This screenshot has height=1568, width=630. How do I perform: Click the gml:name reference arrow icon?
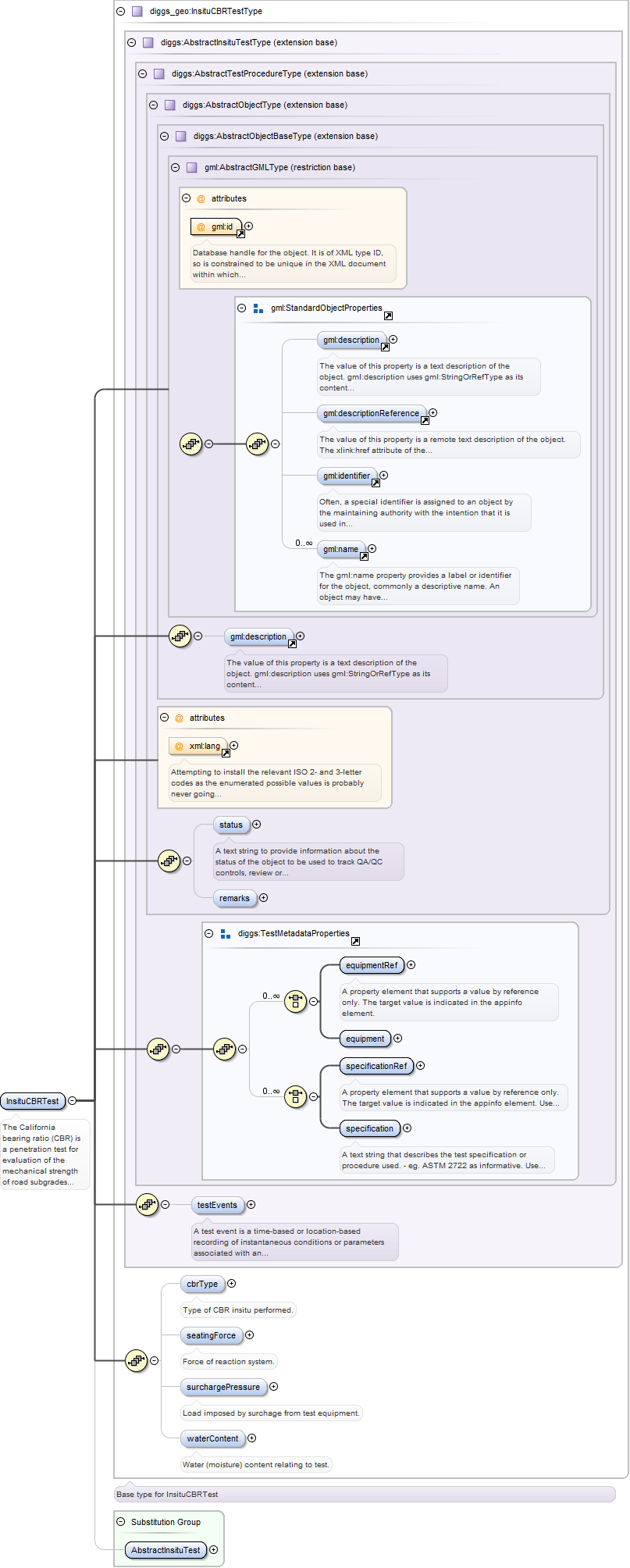tap(364, 556)
